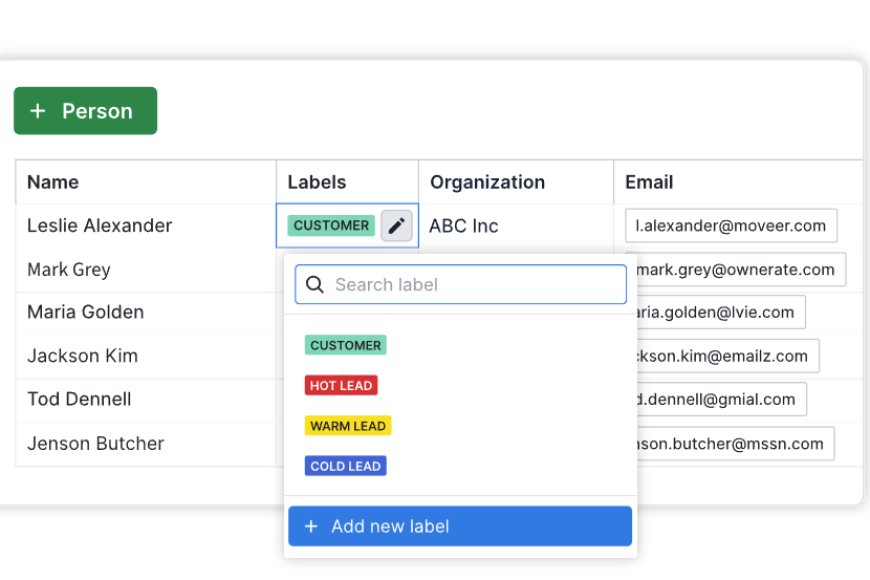This screenshot has height=580, width=870.
Task: Click the blue Add new label button
Action: (459, 526)
